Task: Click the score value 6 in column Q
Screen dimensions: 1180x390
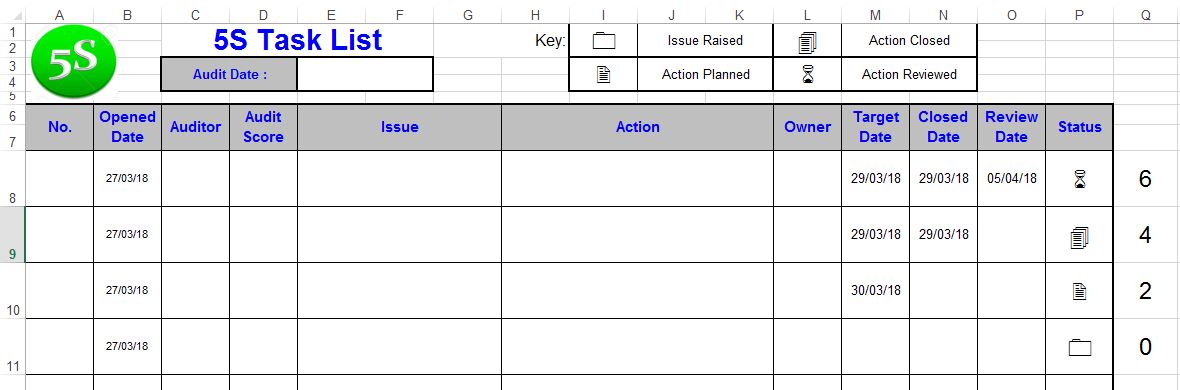Action: (1145, 178)
